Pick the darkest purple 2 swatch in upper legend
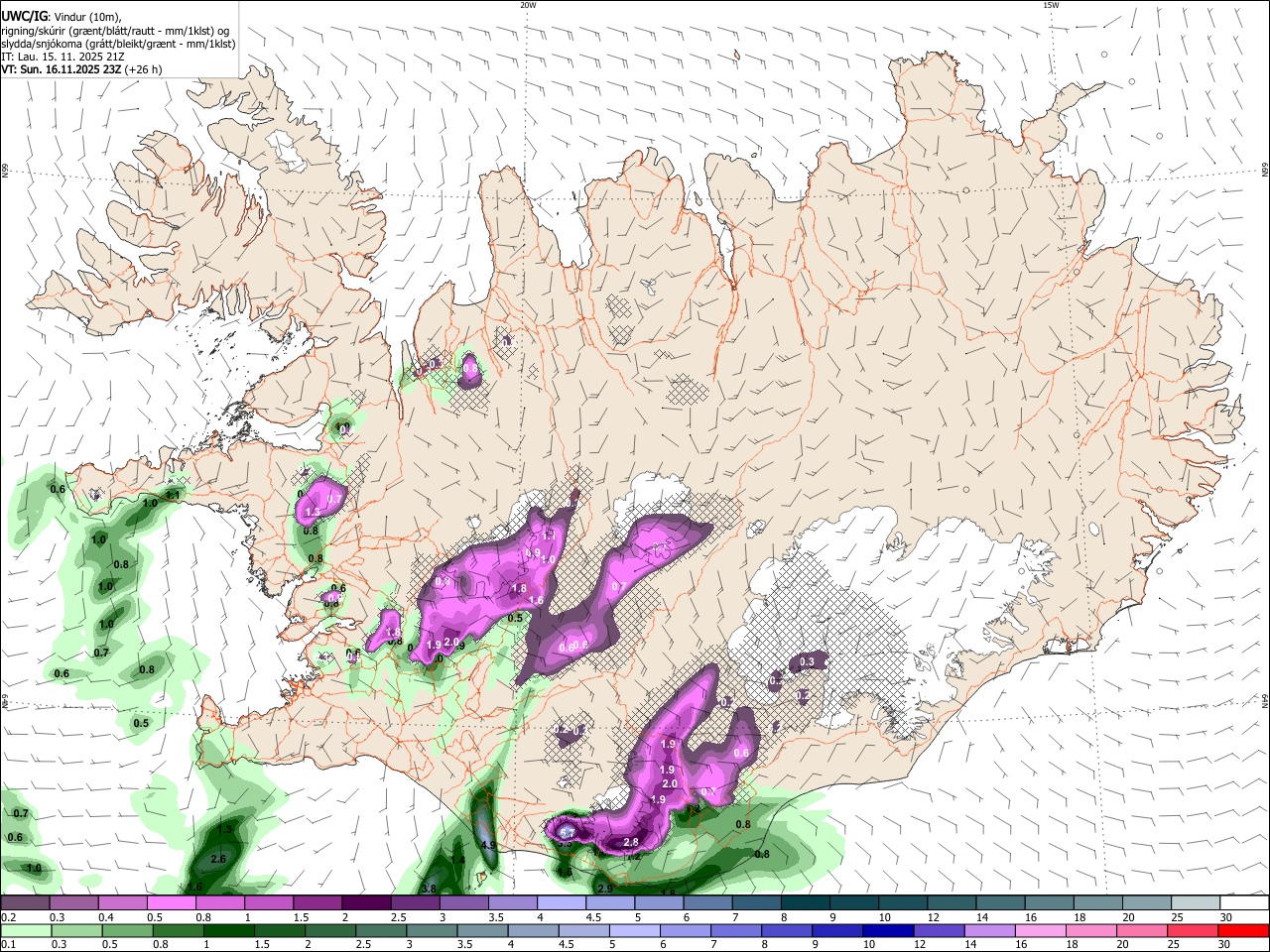The width and height of the screenshot is (1270, 952). (366, 902)
